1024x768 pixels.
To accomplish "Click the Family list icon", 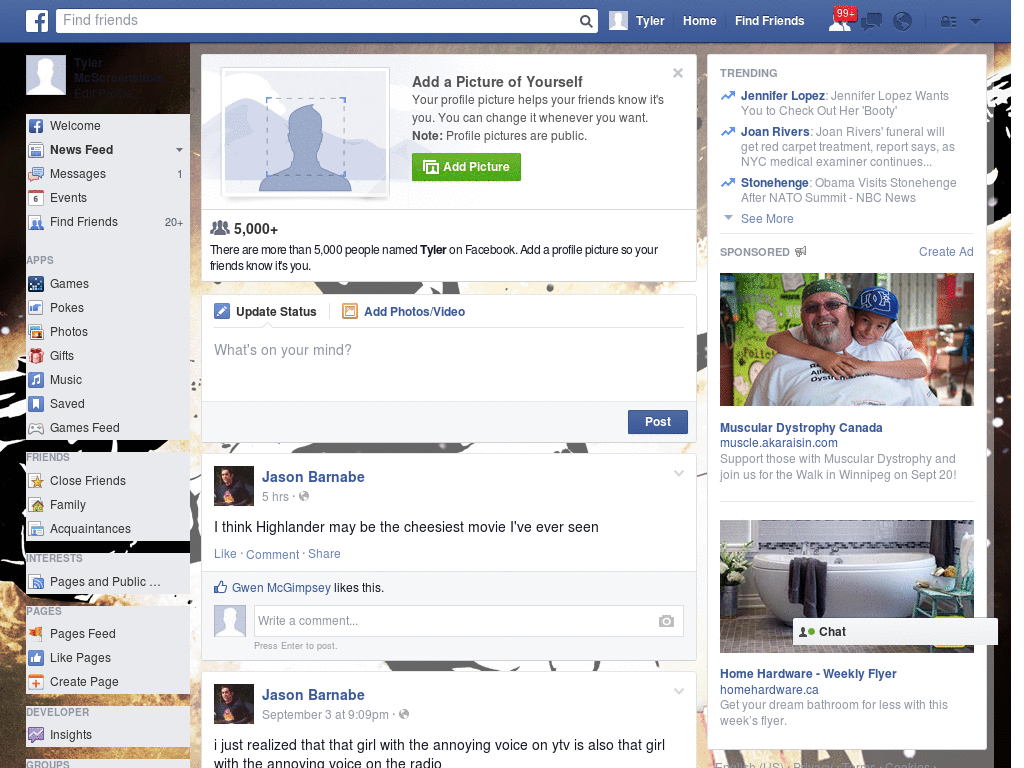I will point(36,505).
